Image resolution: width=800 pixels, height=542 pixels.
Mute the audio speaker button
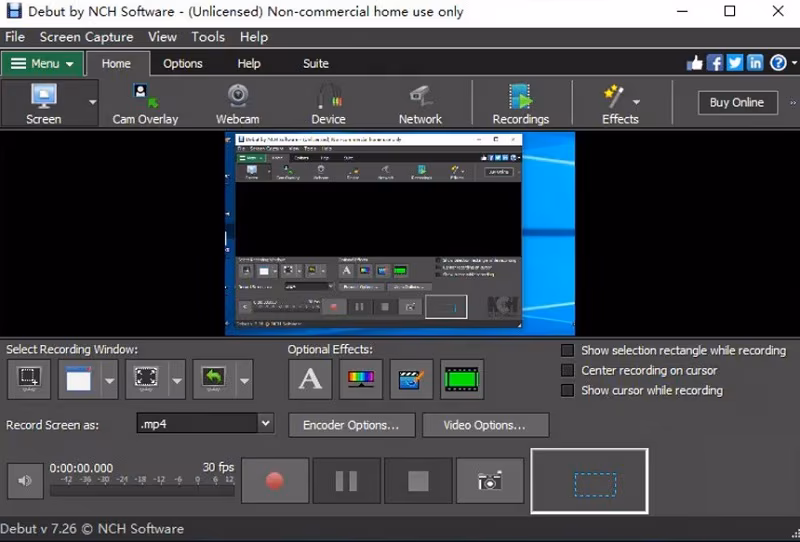pyautogui.click(x=25, y=481)
